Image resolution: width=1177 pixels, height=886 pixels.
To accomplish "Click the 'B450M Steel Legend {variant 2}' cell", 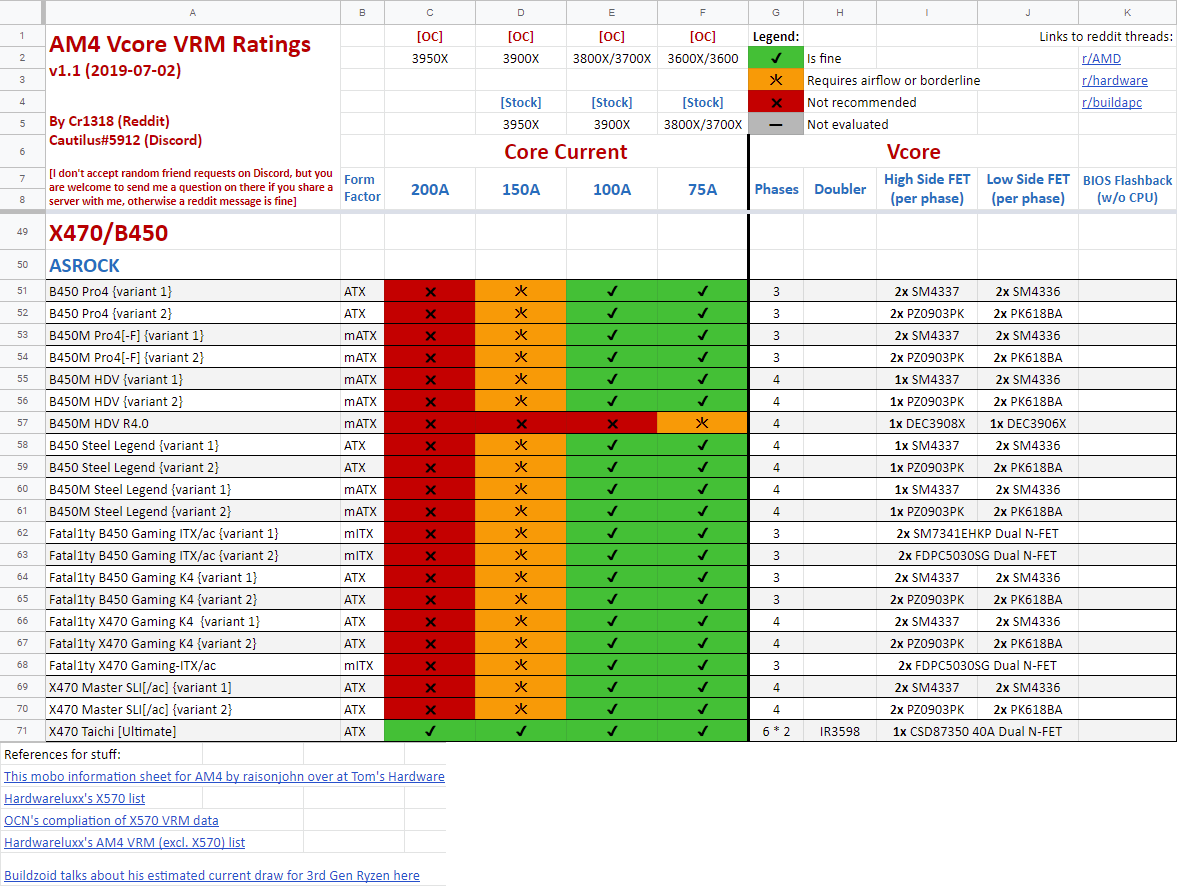I will pyautogui.click(x=193, y=511).
